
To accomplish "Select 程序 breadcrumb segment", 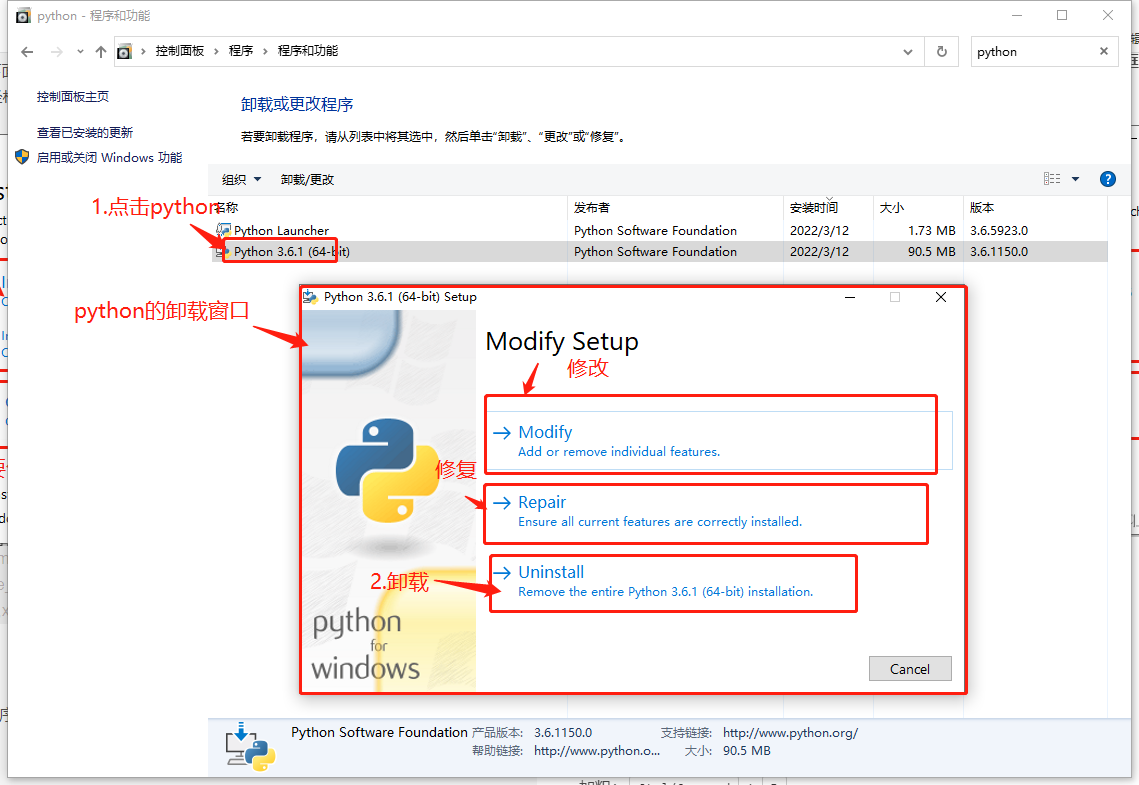I will [x=240, y=51].
